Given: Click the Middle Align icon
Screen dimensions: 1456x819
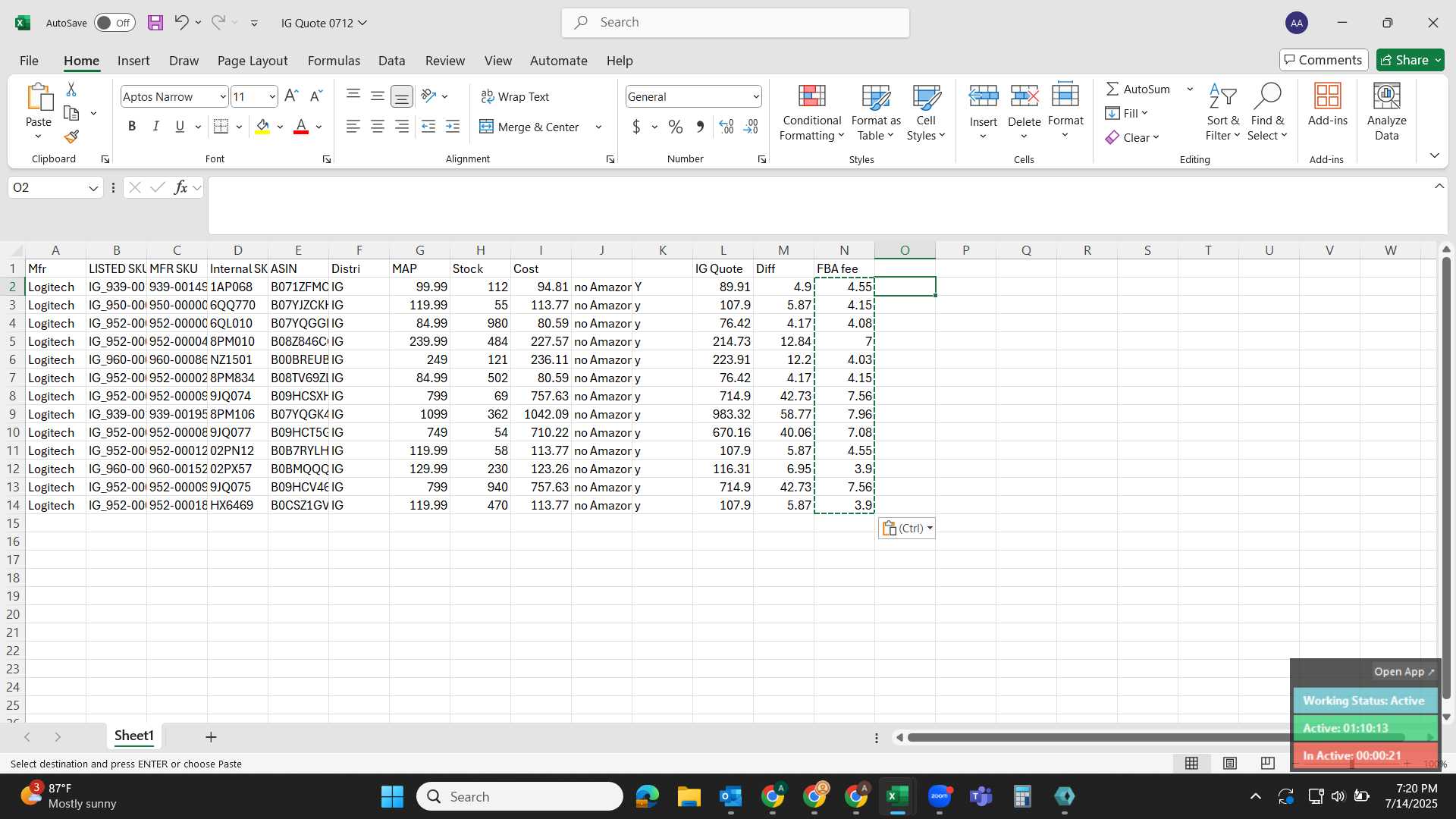Looking at the screenshot, I should [x=378, y=96].
